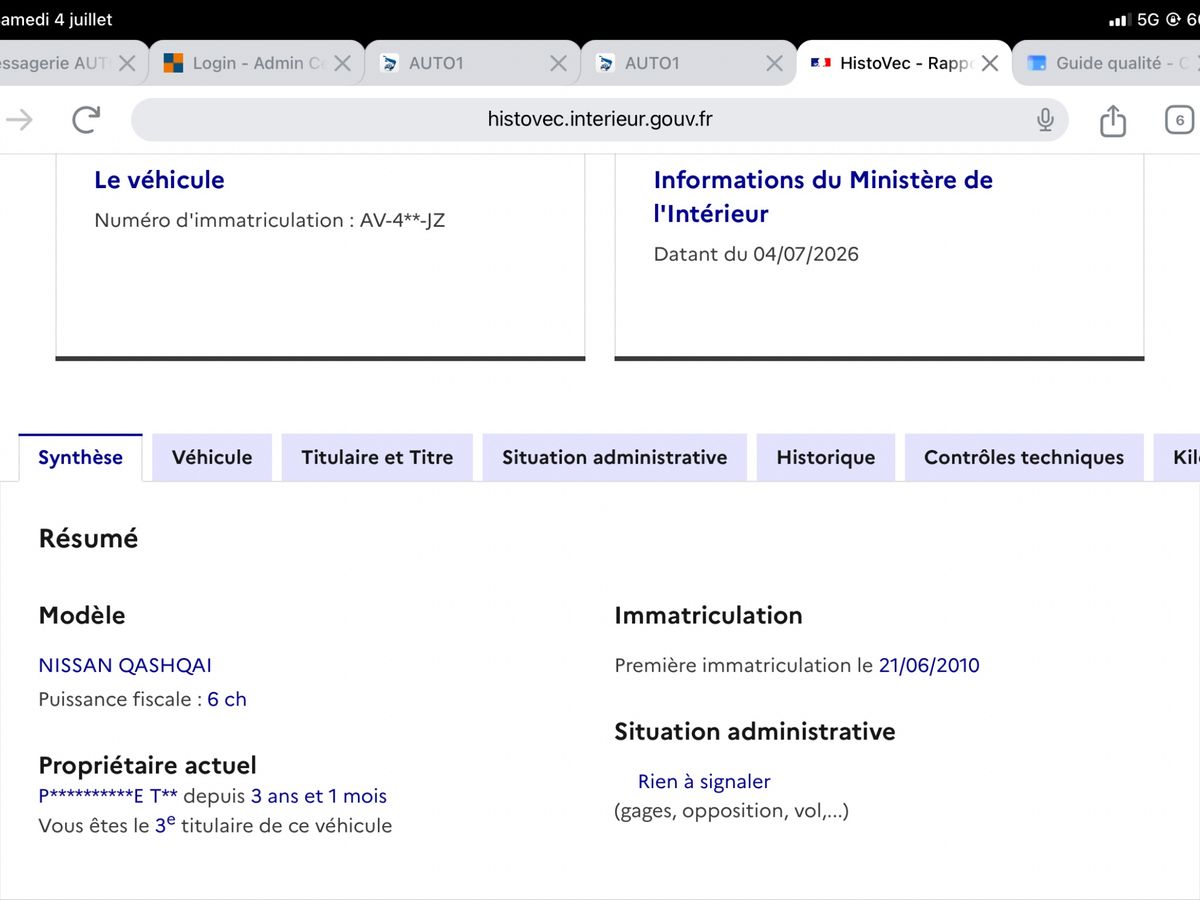
Task: Open the Historique tab
Action: click(x=826, y=457)
